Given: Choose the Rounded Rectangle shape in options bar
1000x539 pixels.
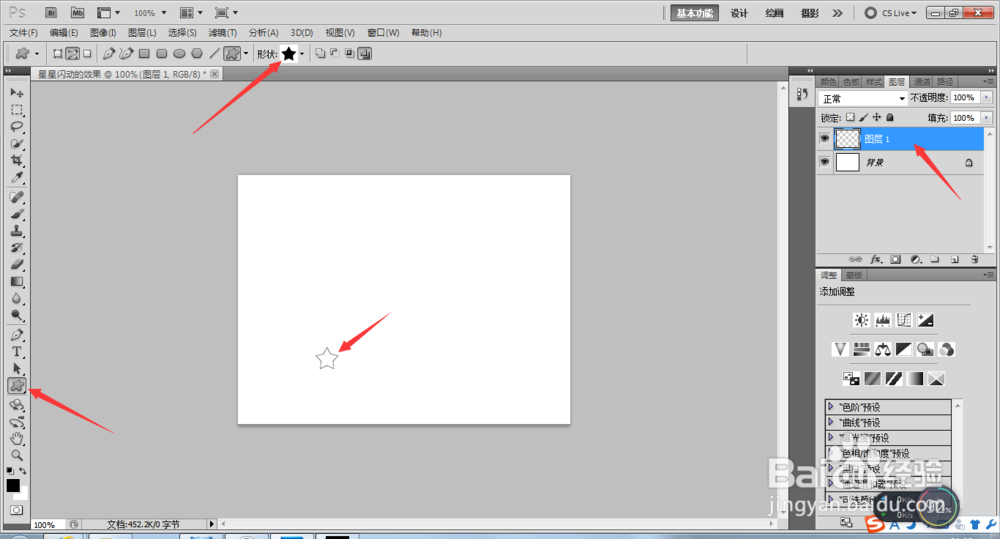Looking at the screenshot, I should (x=162, y=54).
